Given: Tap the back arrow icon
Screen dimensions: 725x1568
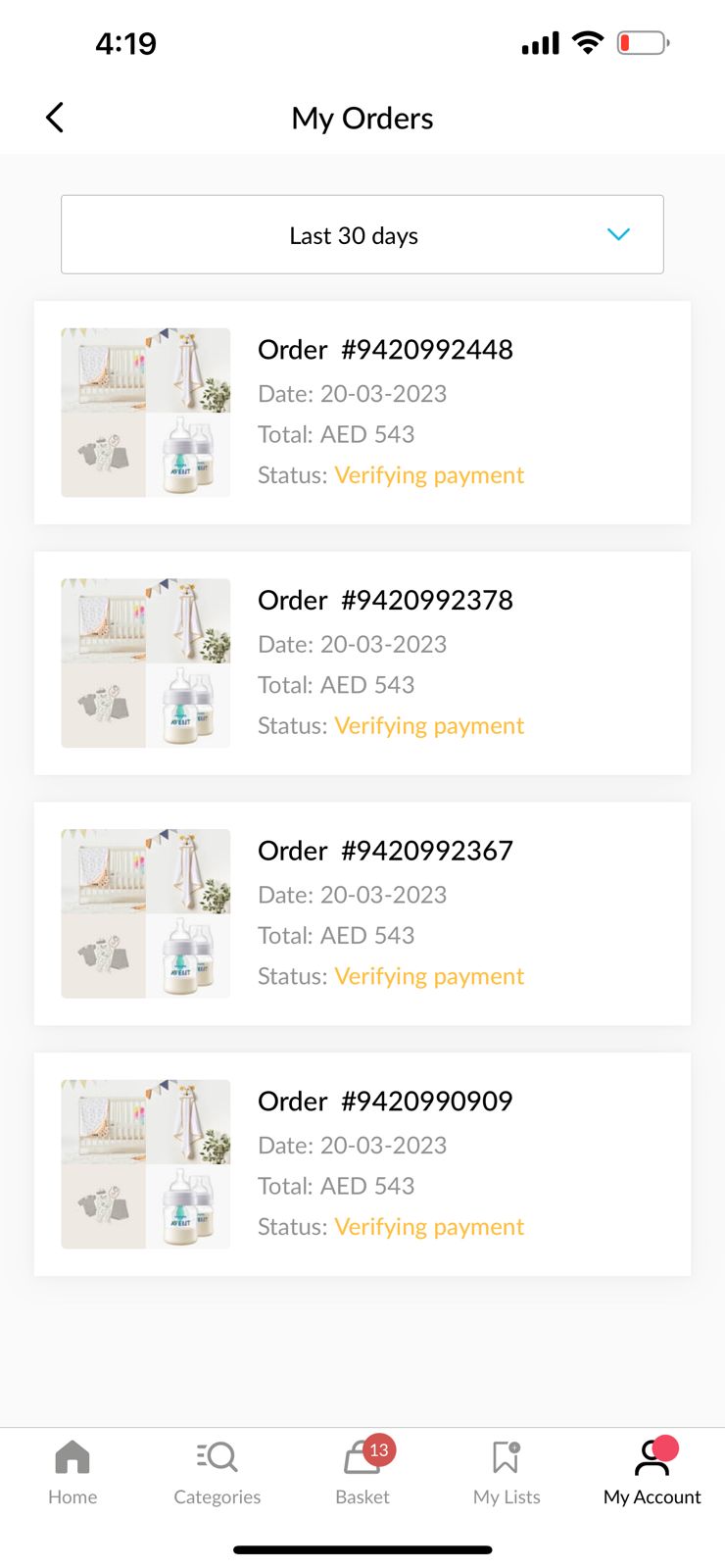Looking at the screenshot, I should click(55, 118).
